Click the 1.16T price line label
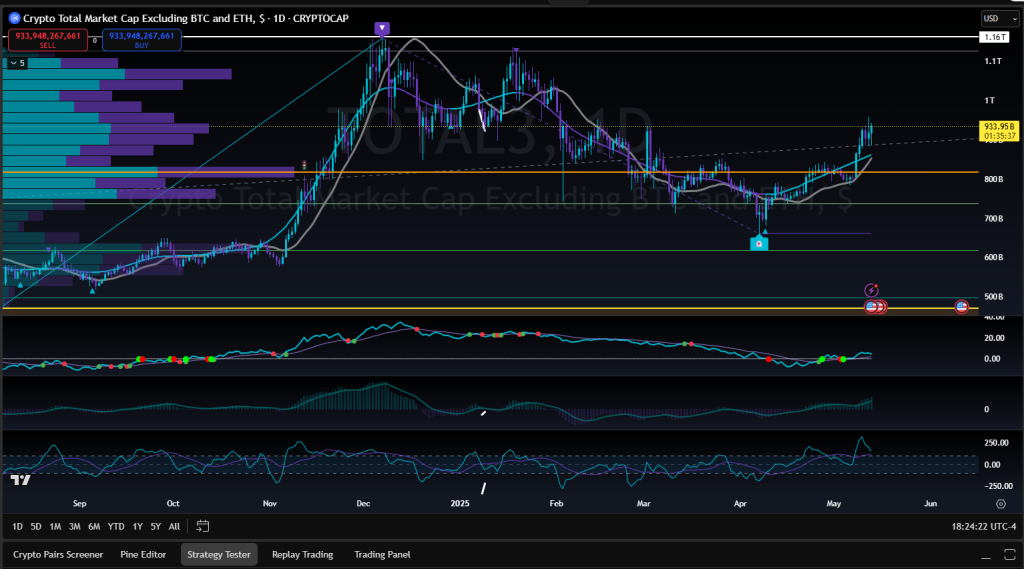 [x=995, y=37]
